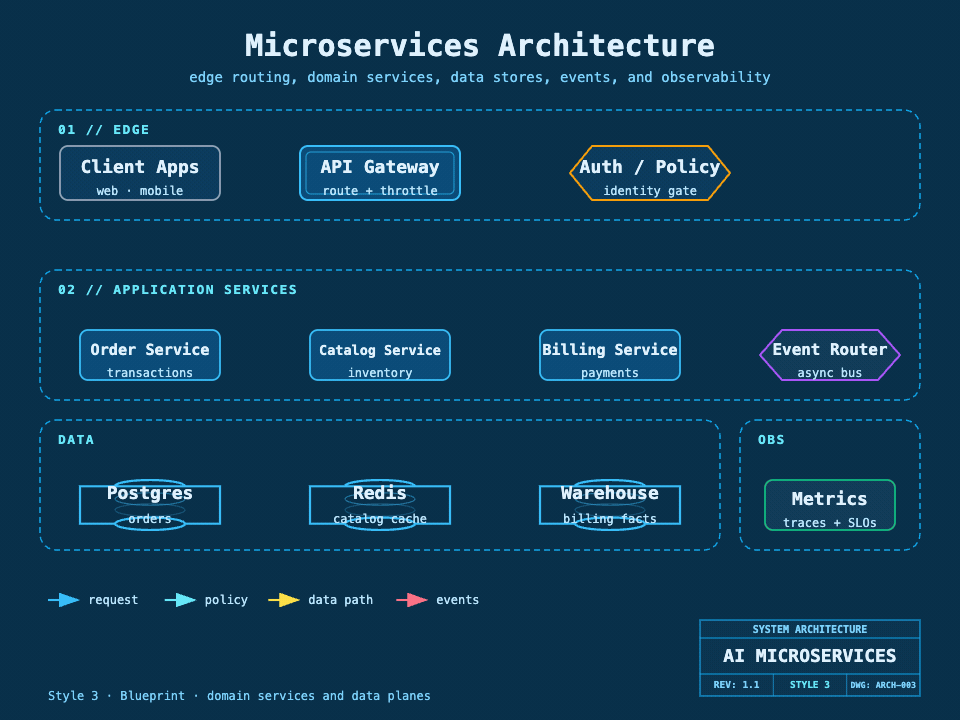Click the 'data path' legend label

point(340,600)
